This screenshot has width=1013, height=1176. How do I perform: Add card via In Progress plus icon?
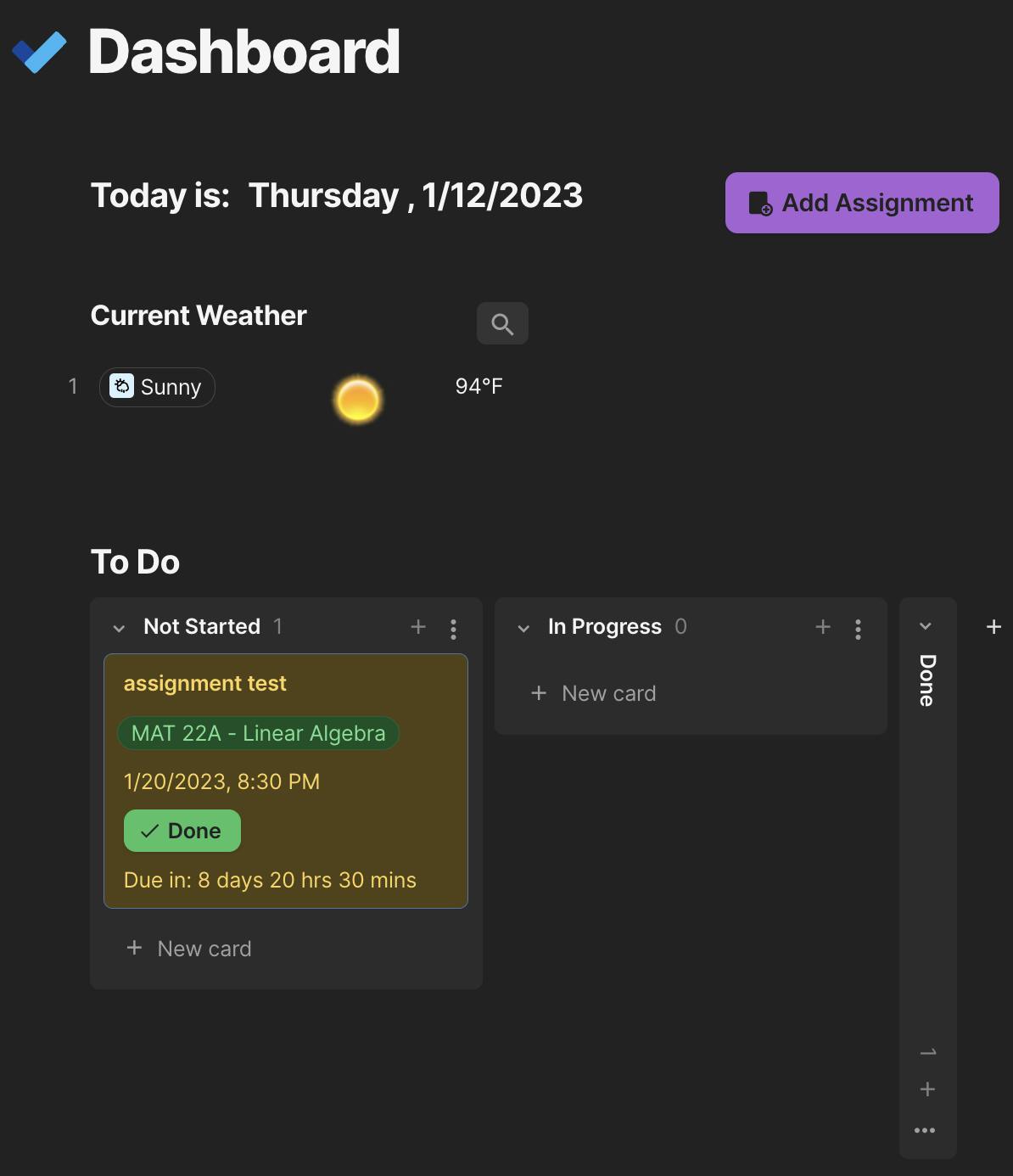(x=823, y=627)
